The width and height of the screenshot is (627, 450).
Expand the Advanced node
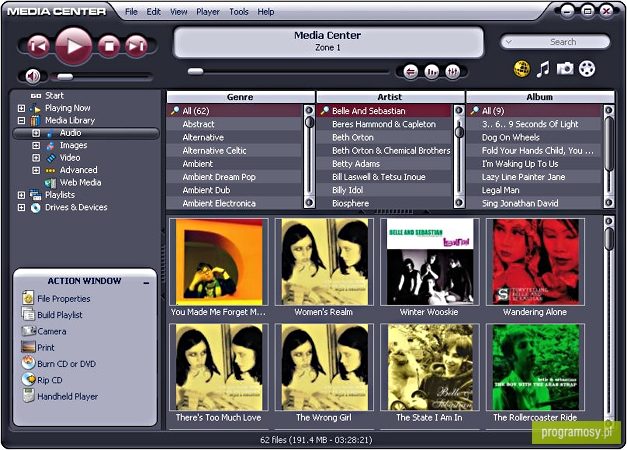36,170
